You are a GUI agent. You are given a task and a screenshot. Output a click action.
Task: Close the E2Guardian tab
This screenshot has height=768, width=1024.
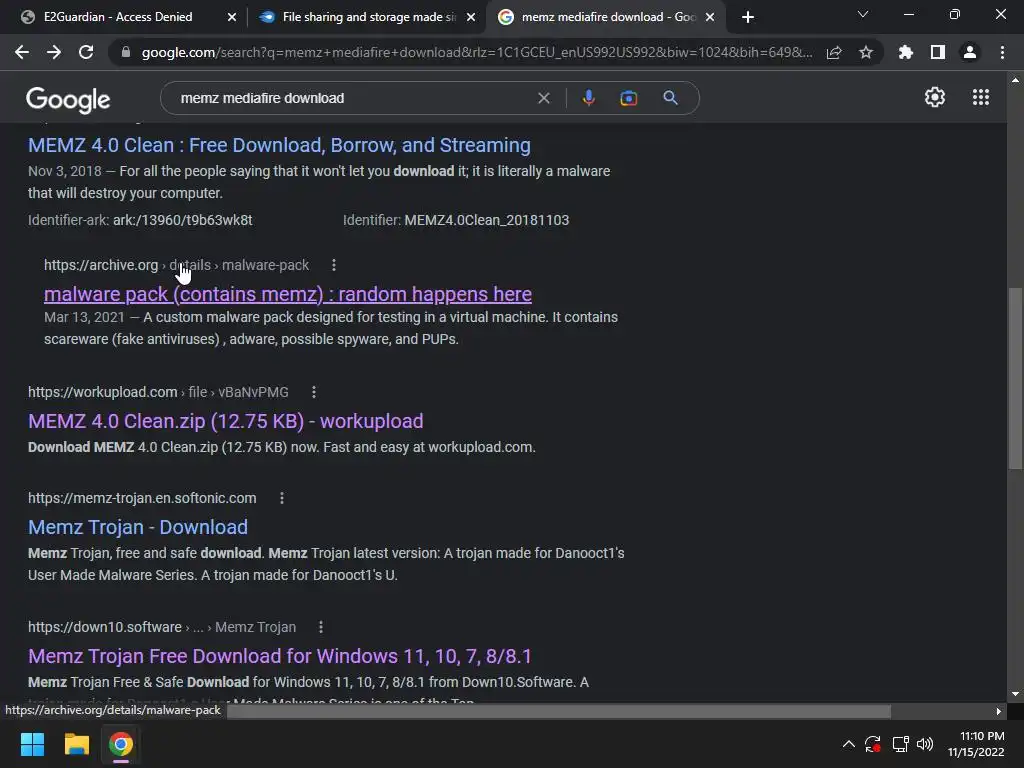pos(232,18)
